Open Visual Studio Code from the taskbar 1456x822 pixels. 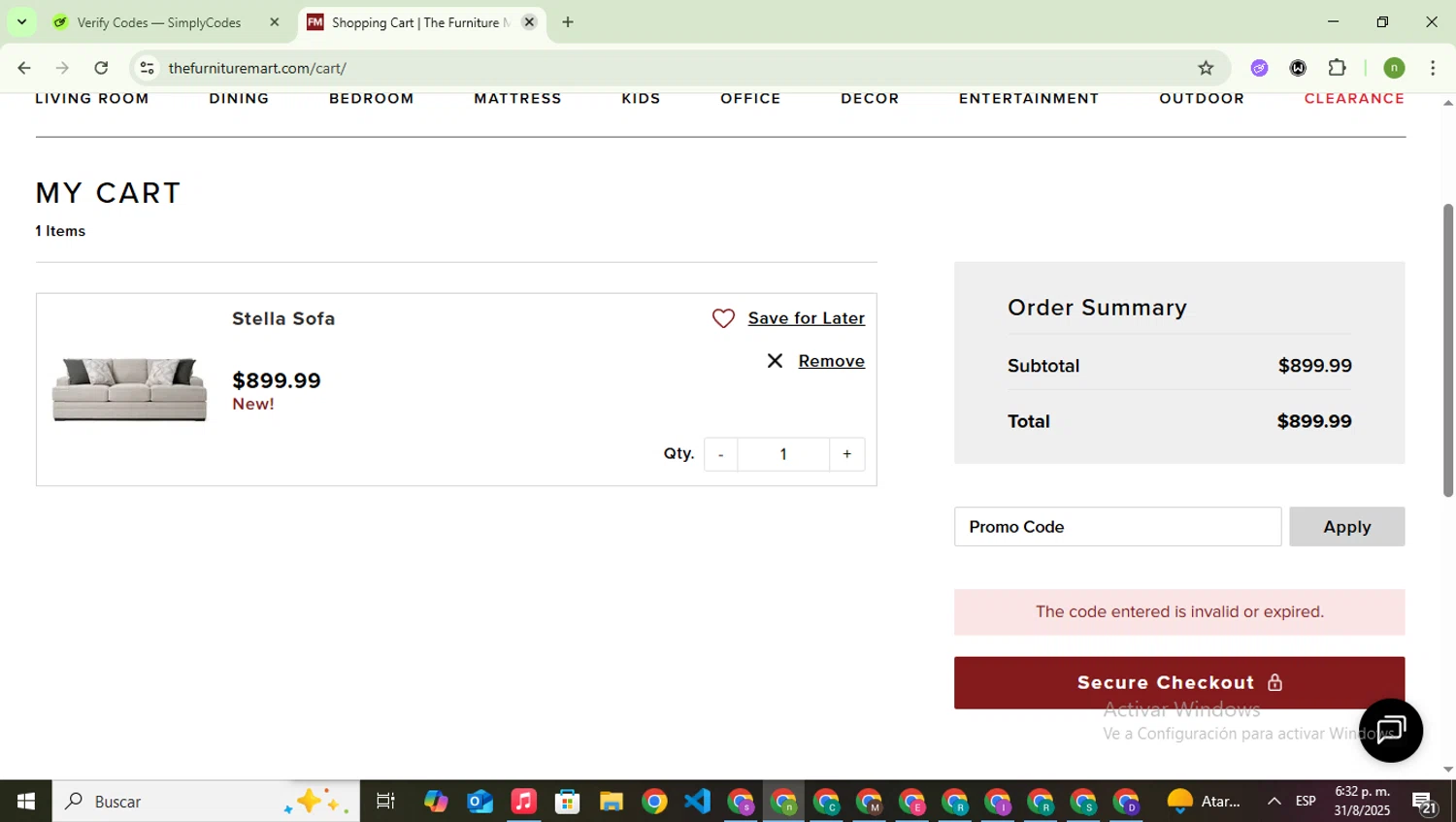point(697,802)
